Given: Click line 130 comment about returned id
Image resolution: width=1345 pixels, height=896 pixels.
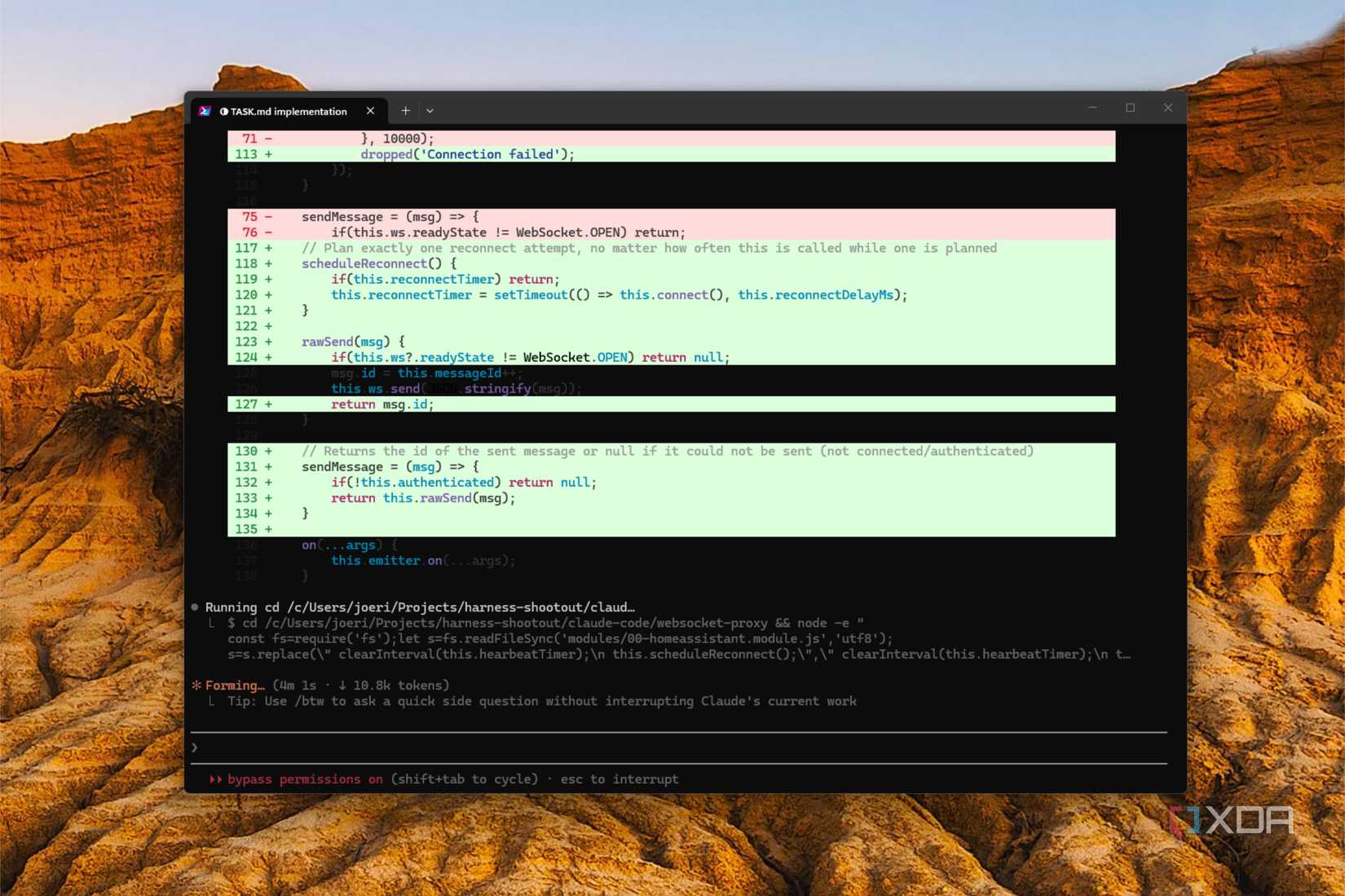Looking at the screenshot, I should pyautogui.click(x=671, y=451).
